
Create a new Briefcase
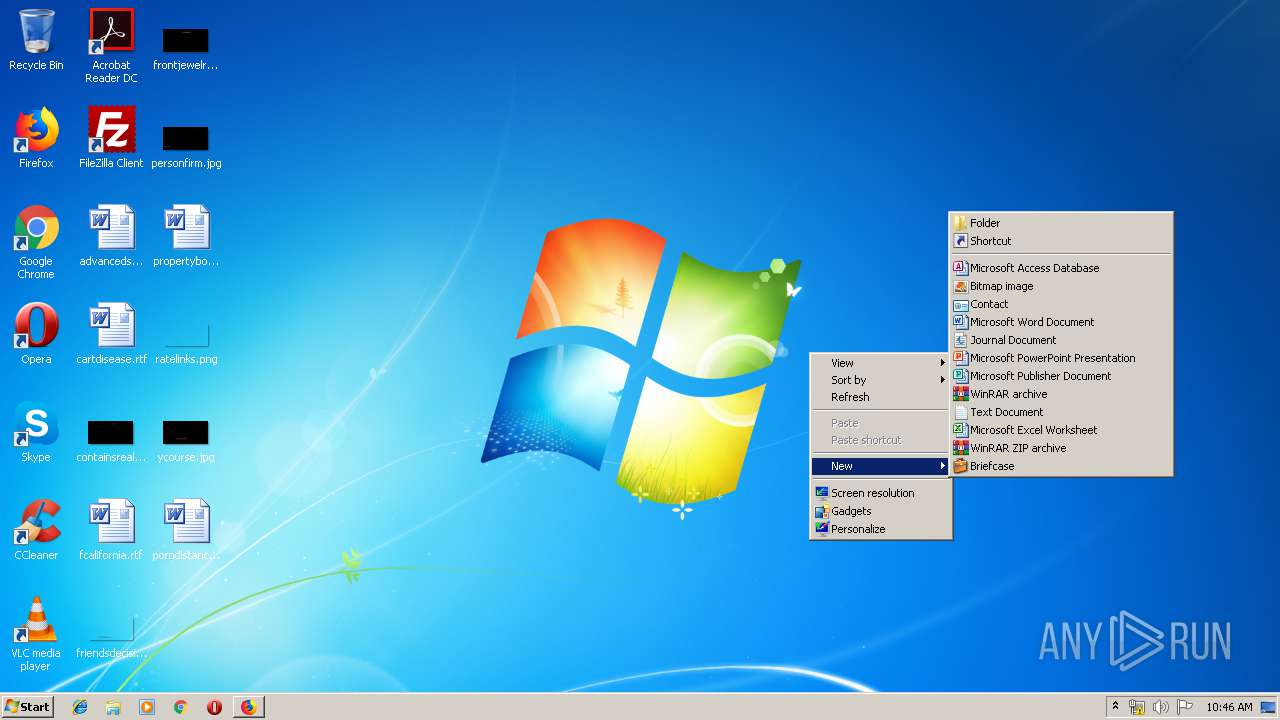point(1060,466)
